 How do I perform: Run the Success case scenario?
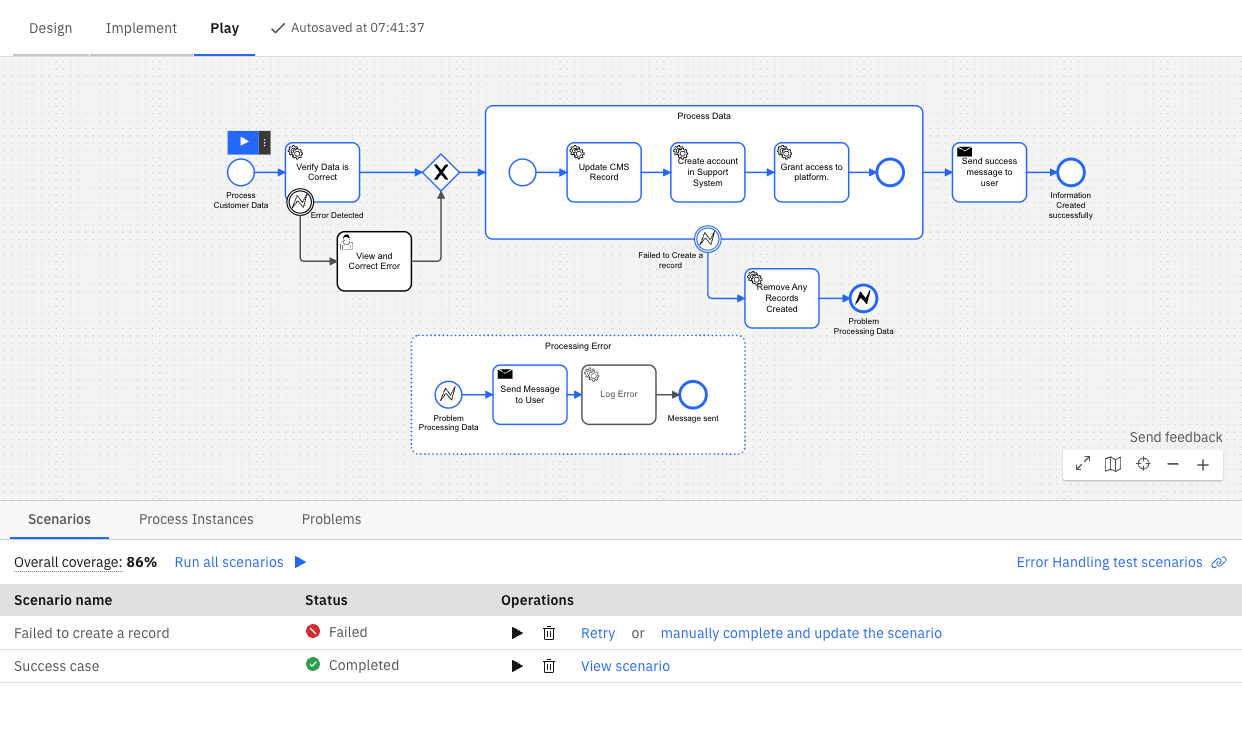(x=517, y=666)
